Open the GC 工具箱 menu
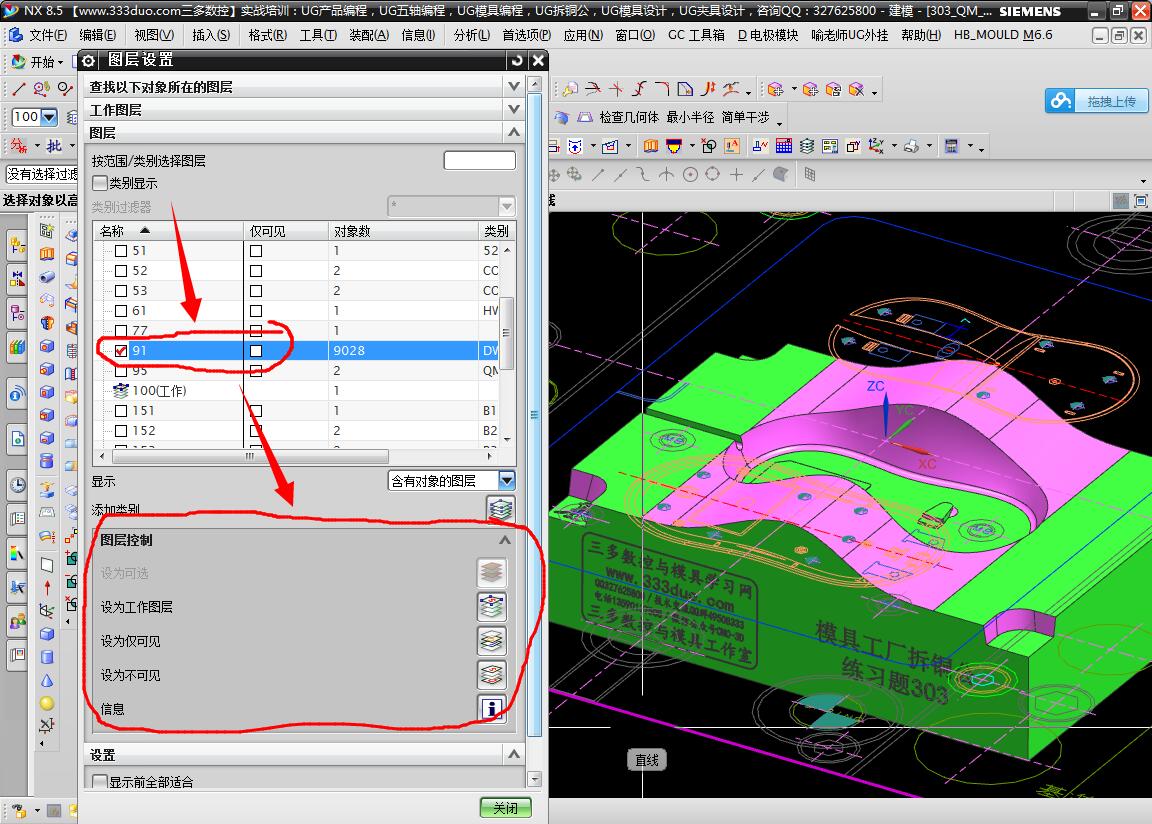The height and width of the screenshot is (824, 1152). click(x=696, y=35)
